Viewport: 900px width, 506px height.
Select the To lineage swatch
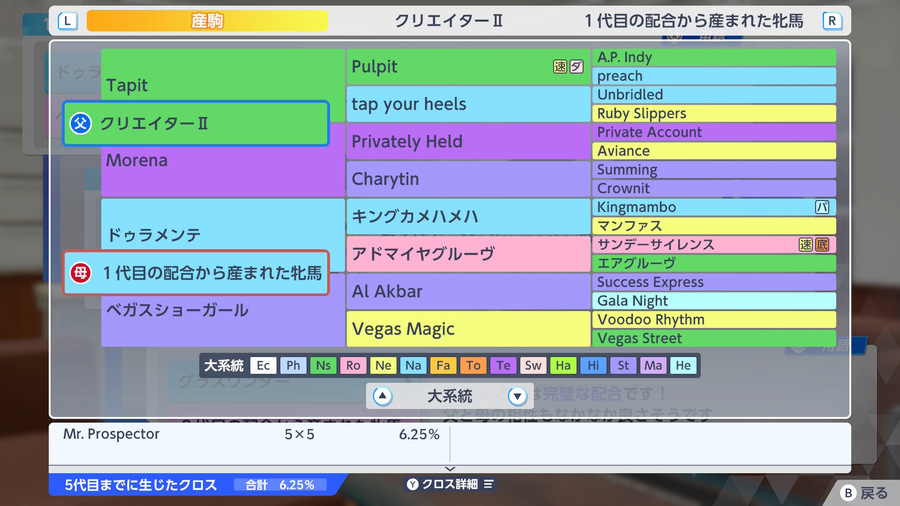[x=473, y=365]
